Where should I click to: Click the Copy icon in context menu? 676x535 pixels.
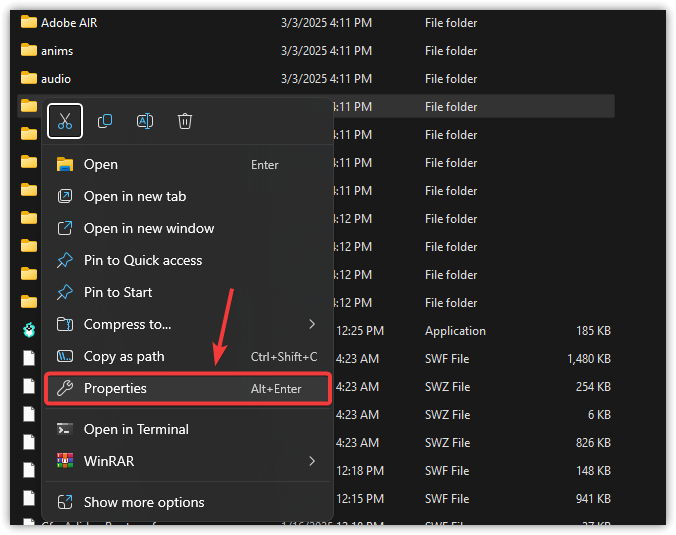point(105,121)
